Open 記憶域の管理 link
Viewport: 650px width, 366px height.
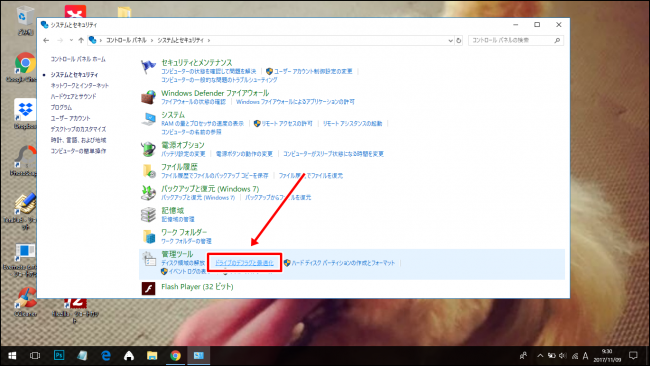tap(177, 219)
